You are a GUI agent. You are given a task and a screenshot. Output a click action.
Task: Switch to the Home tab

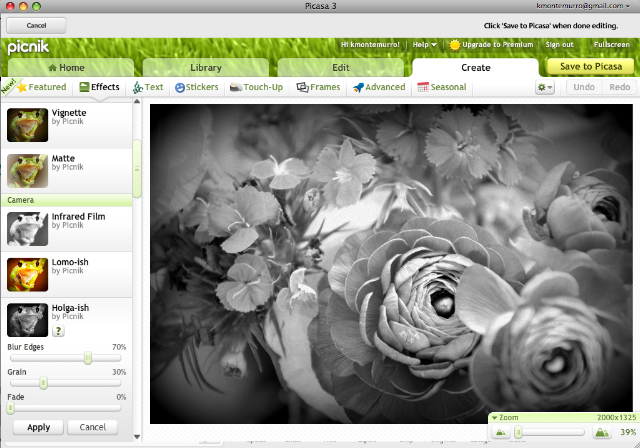pyautogui.click(x=71, y=68)
